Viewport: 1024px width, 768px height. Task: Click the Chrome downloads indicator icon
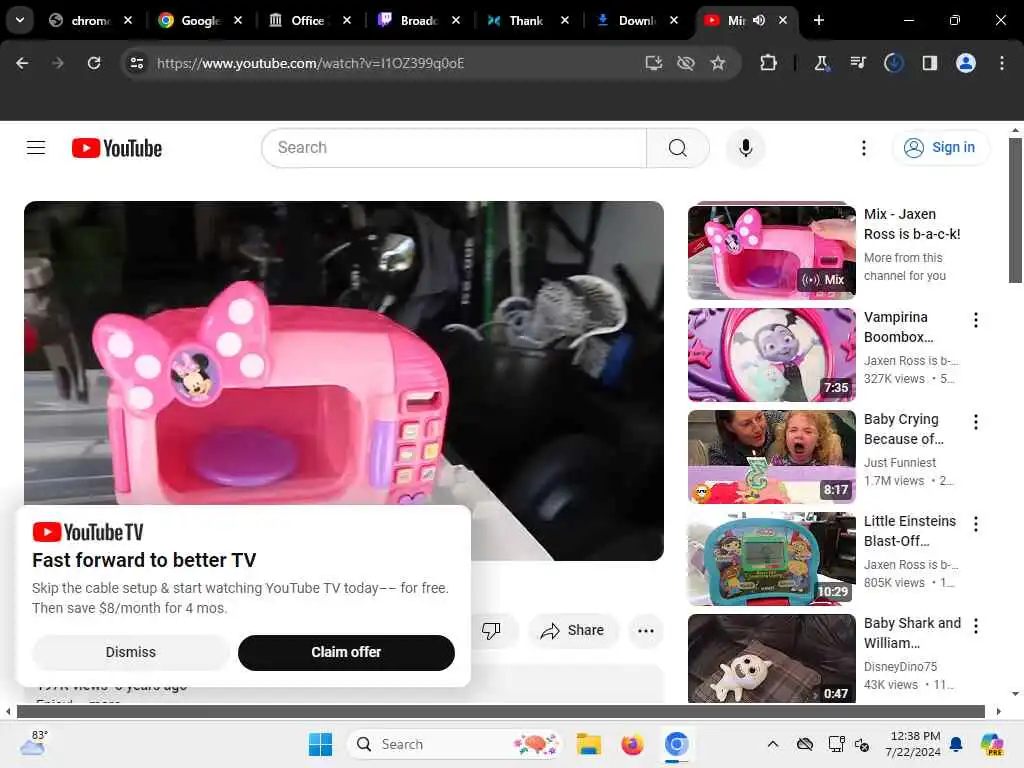coord(893,63)
